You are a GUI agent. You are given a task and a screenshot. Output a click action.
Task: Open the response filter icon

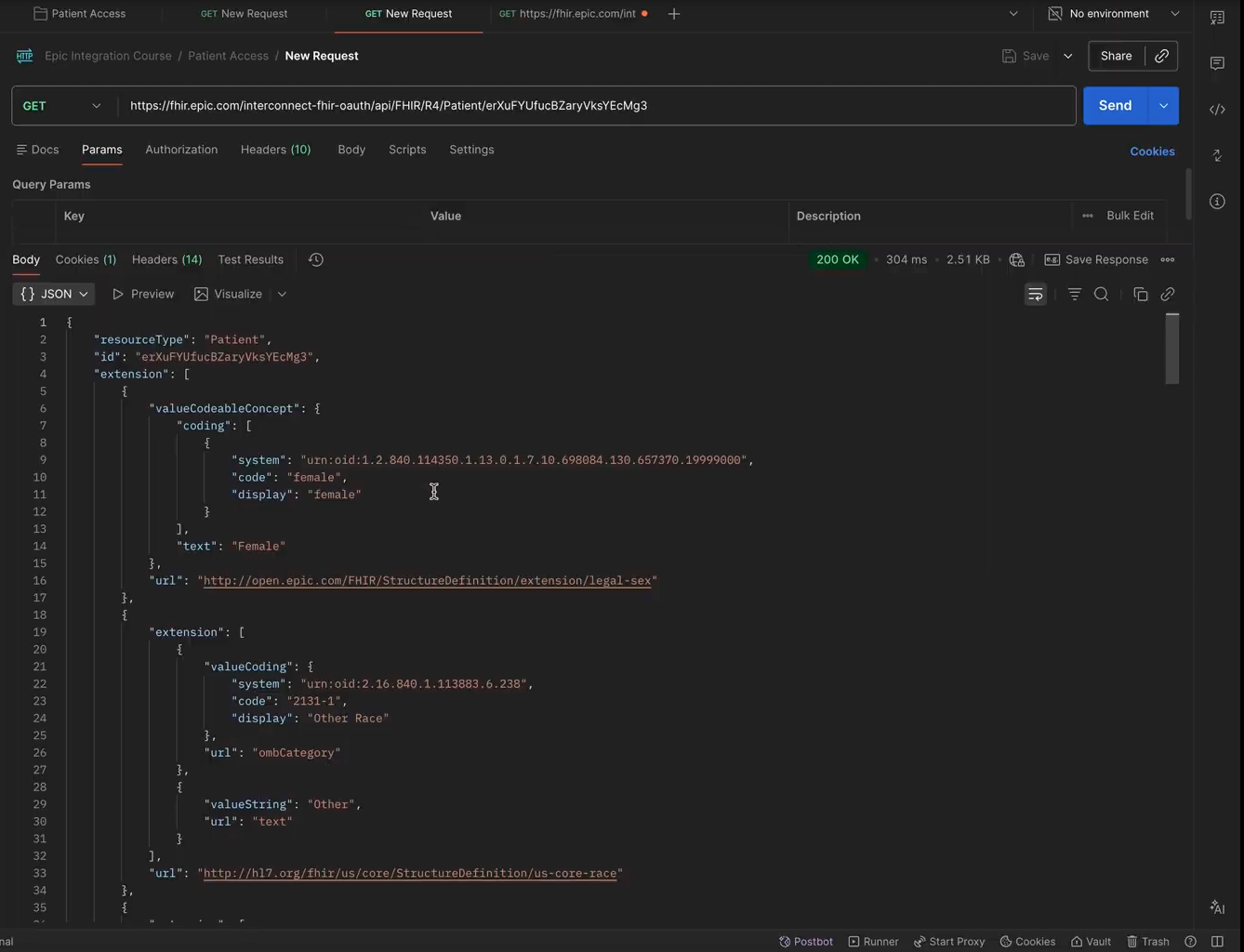[x=1075, y=295]
